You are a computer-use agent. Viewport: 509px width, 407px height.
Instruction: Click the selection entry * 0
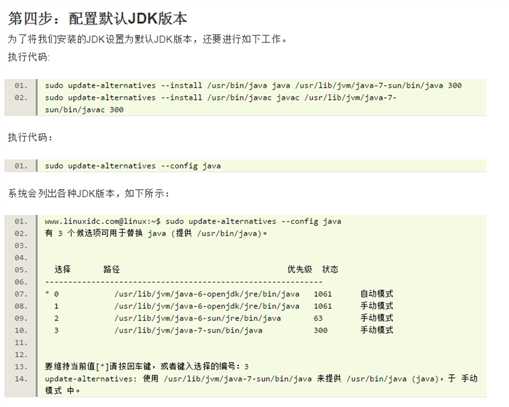coord(52,294)
